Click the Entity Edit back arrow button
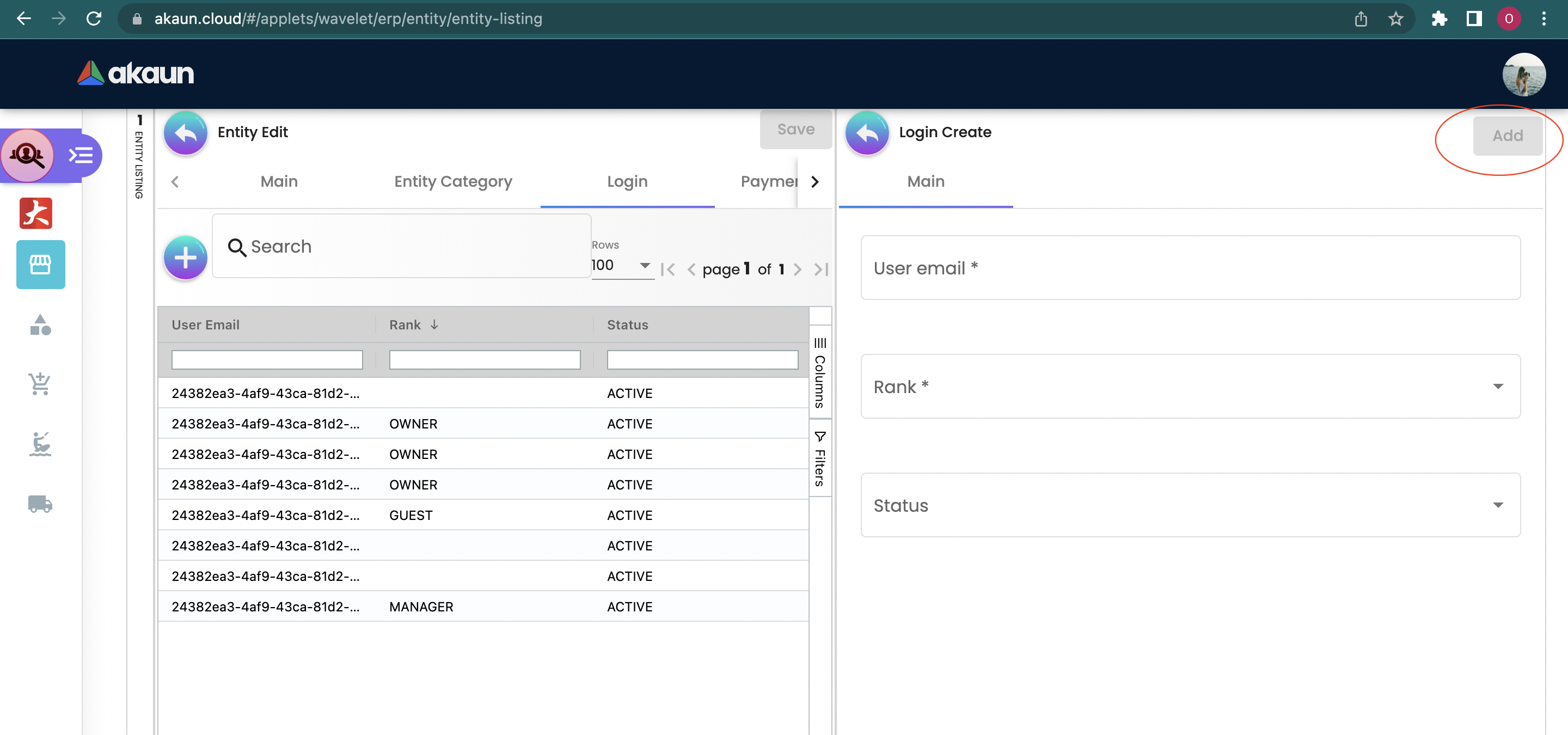Screen dimensions: 1568x735 (x=185, y=133)
